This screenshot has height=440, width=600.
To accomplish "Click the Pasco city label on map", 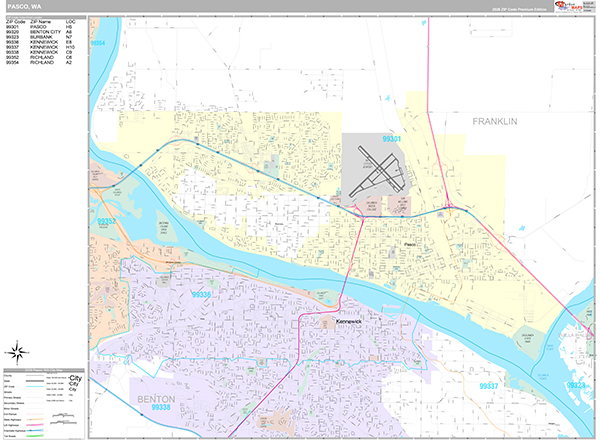I will [408, 243].
